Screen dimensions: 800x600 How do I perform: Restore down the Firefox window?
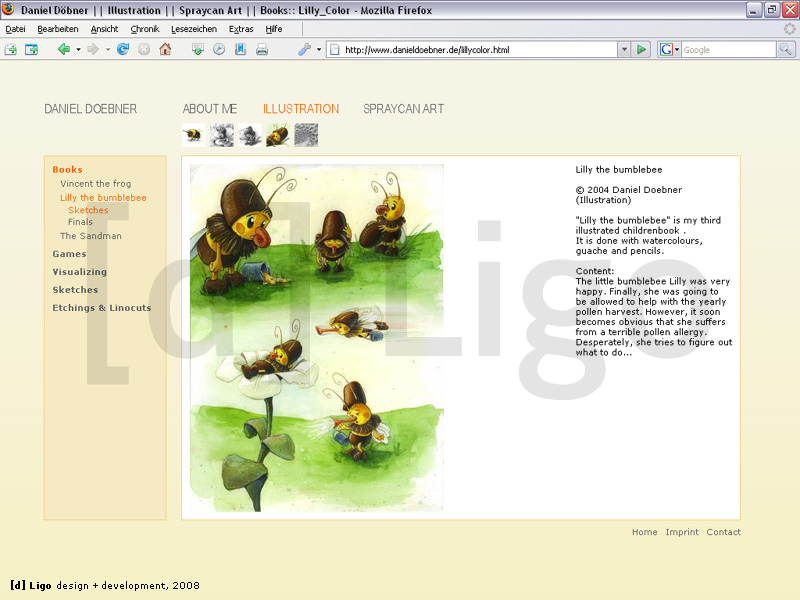pyautogui.click(x=772, y=10)
